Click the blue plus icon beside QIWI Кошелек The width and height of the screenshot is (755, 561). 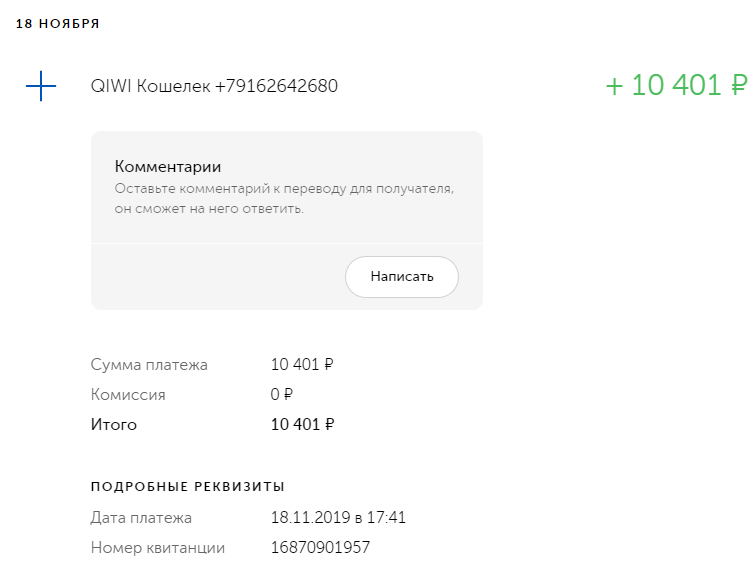(41, 86)
